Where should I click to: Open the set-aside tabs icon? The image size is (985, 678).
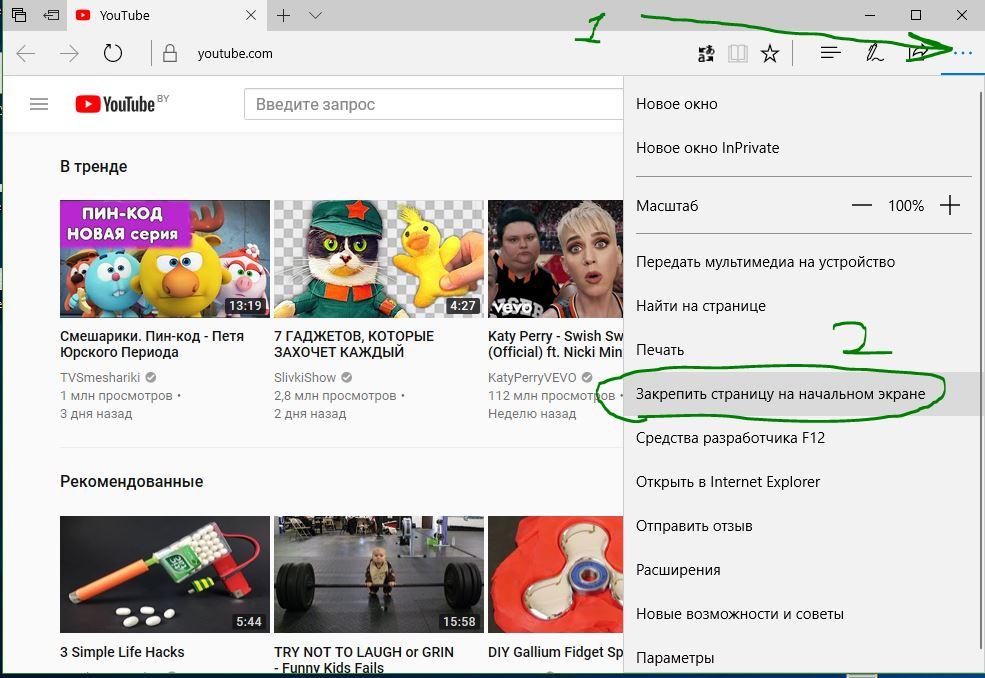(x=19, y=15)
